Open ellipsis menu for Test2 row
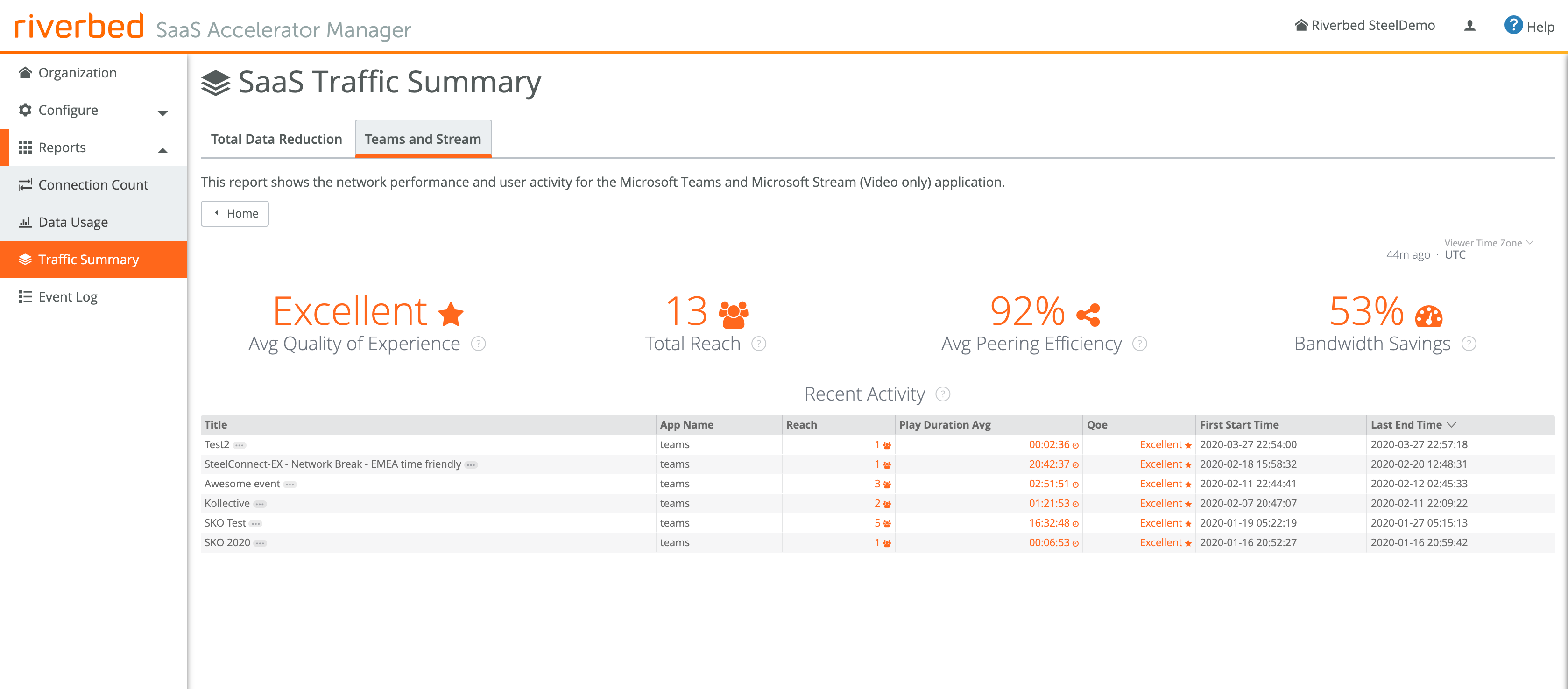 [239, 445]
